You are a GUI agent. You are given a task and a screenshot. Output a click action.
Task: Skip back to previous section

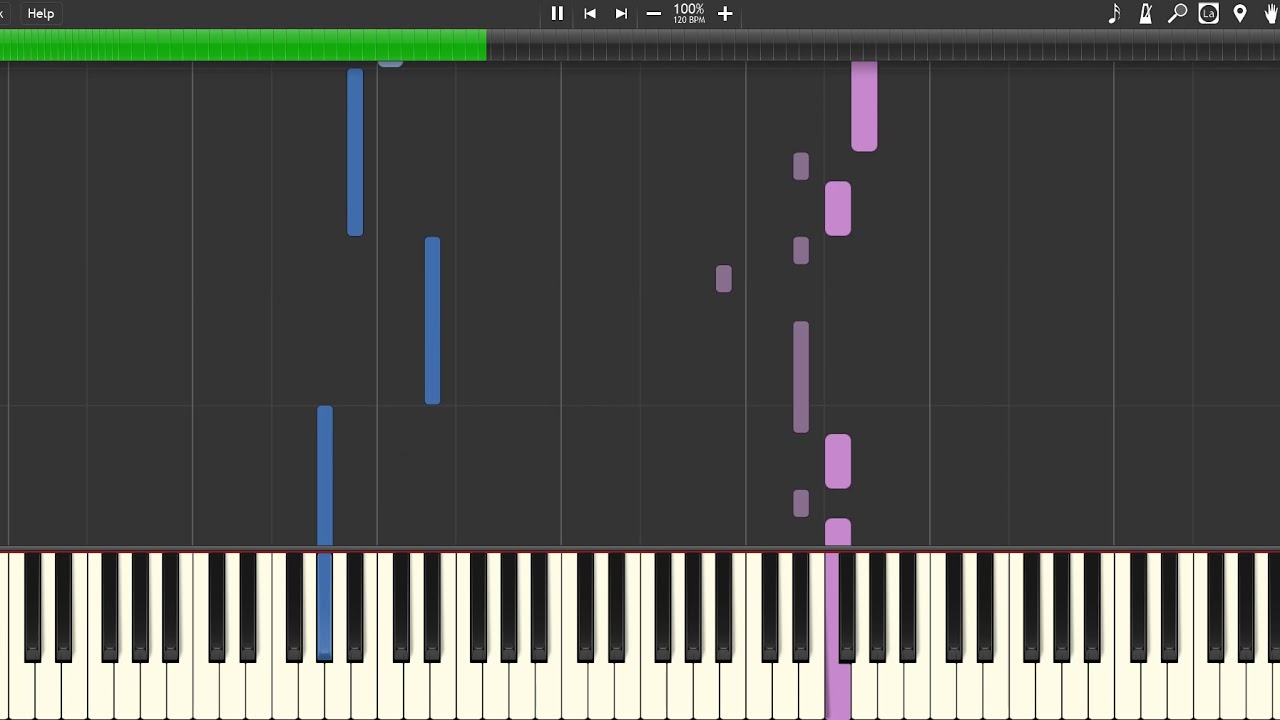[x=590, y=13]
